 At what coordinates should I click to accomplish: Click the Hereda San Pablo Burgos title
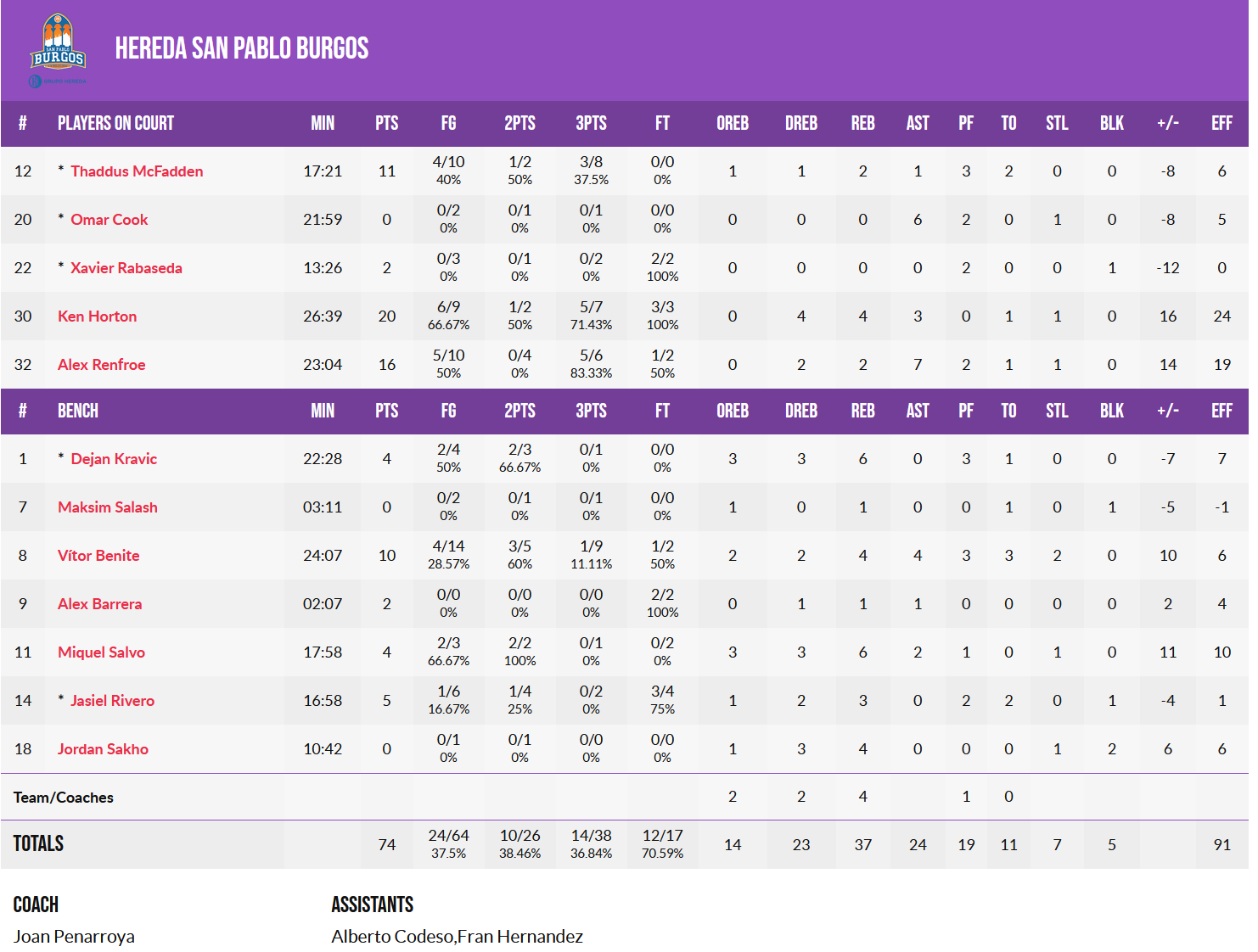pyautogui.click(x=242, y=48)
